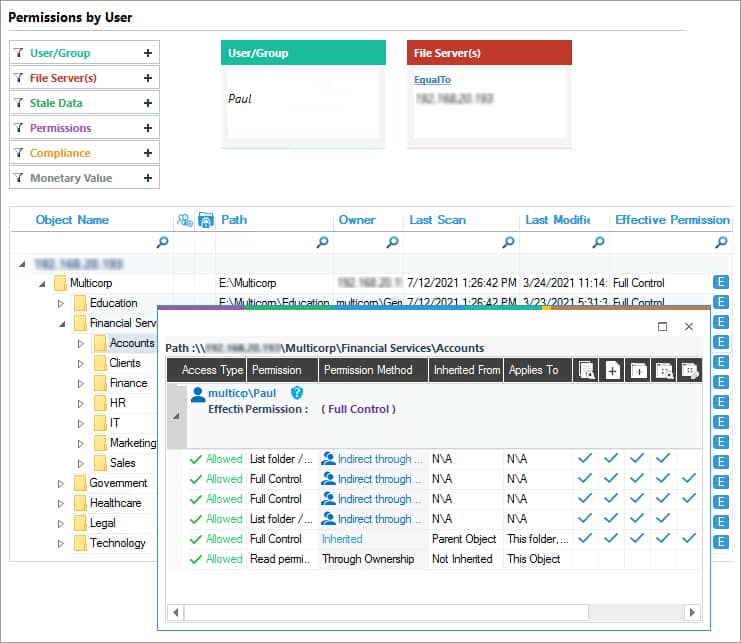Expand the Technology folder node
The height and width of the screenshot is (643, 741).
click(60, 544)
